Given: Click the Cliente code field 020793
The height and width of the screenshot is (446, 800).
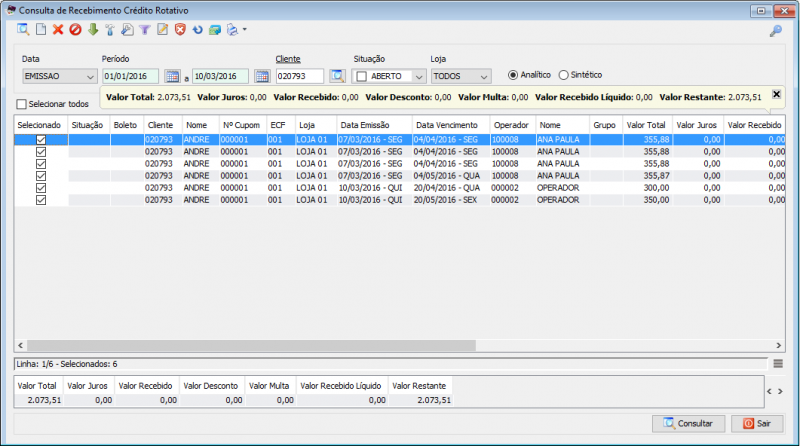Looking at the screenshot, I should (x=299, y=76).
